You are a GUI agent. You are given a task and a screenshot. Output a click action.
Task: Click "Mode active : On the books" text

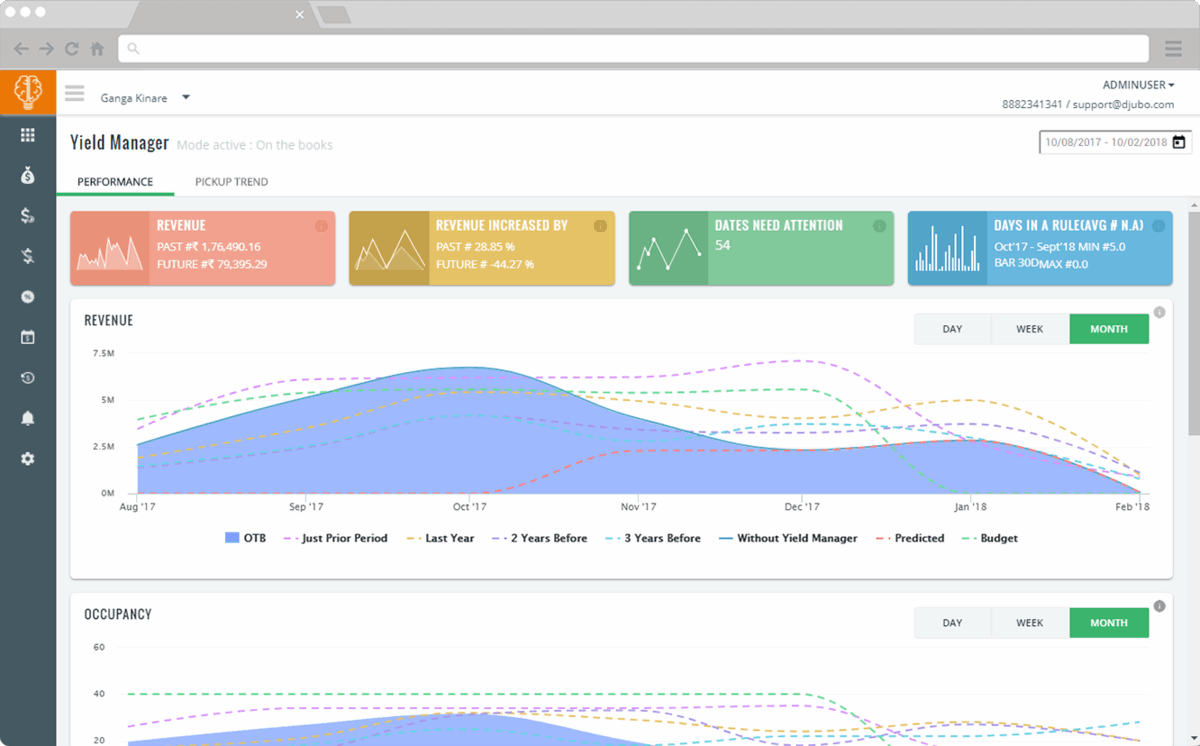(255, 145)
